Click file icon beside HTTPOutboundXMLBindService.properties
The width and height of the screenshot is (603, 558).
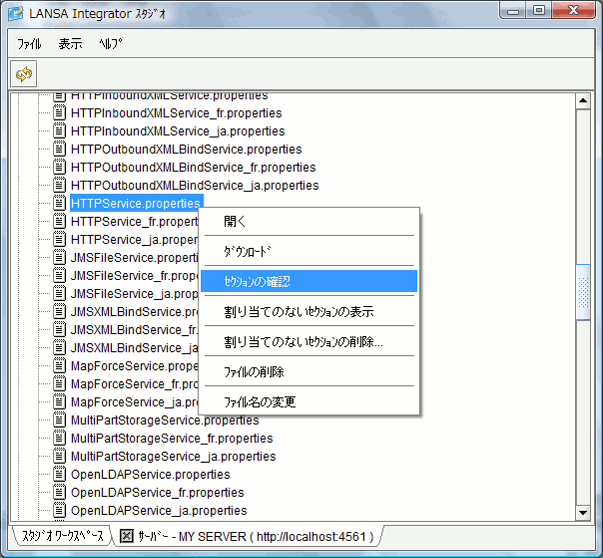pyautogui.click(x=59, y=149)
